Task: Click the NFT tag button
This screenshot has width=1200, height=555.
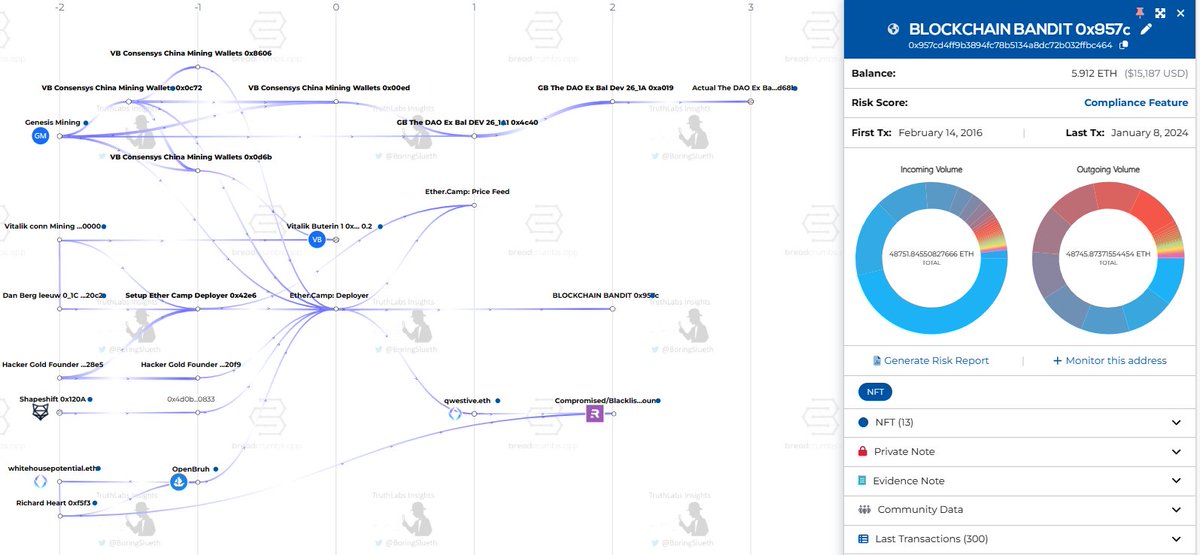Action: click(876, 392)
